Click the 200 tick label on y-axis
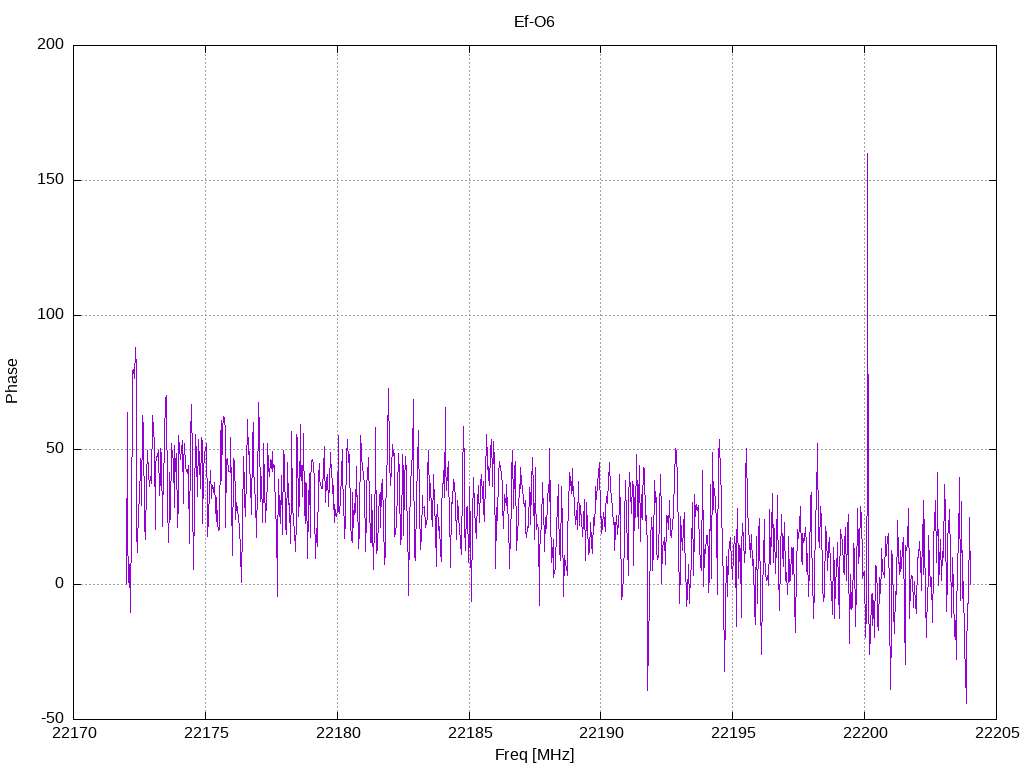The width and height of the screenshot is (1024, 768). point(51,45)
